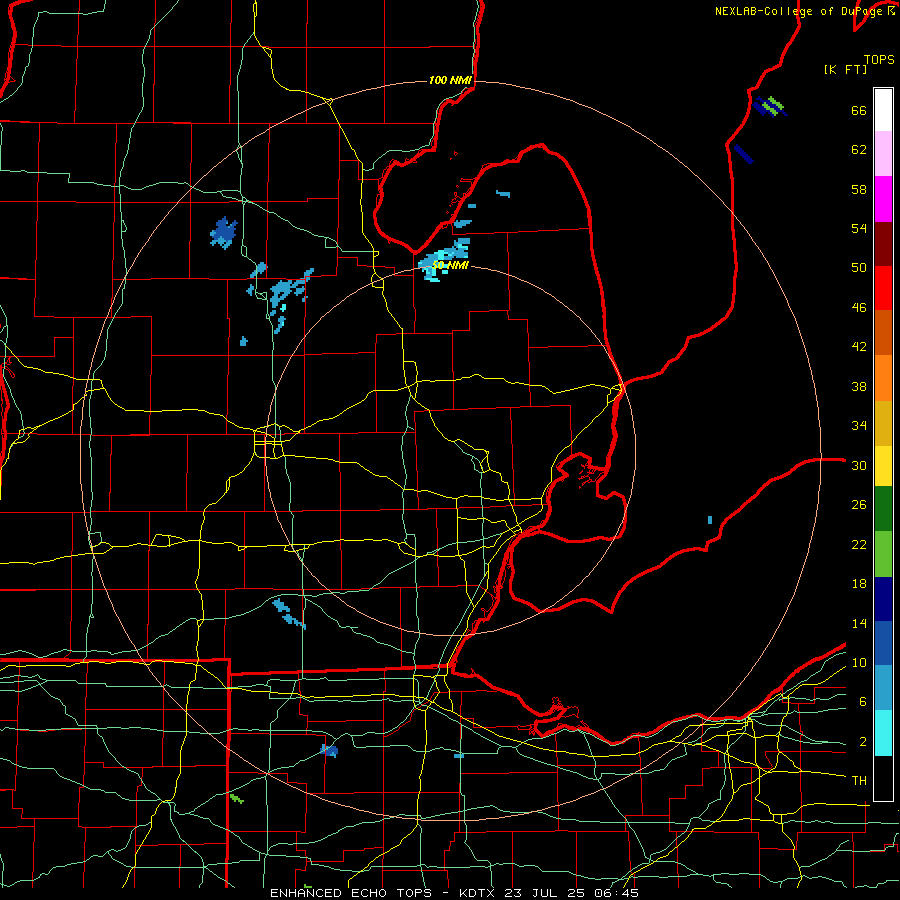Click the KDTX 23 JUL 25 06:45 timestamp
This screenshot has width=900, height=900.
[549, 893]
